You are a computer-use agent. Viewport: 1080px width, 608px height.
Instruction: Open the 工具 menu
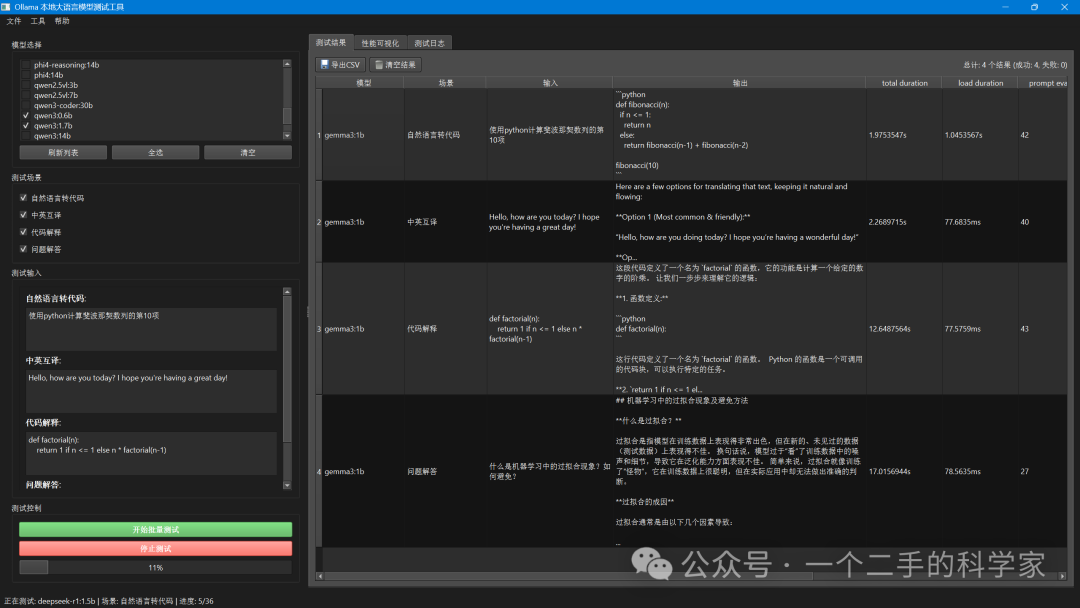[x=38, y=21]
